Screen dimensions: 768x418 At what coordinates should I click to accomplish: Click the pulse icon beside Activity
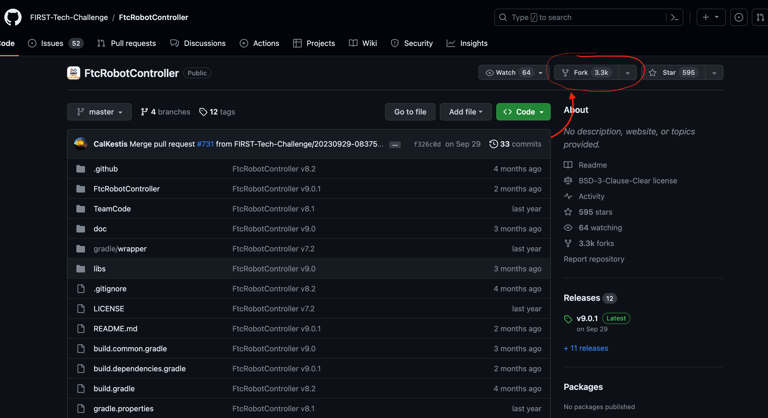[x=568, y=196]
